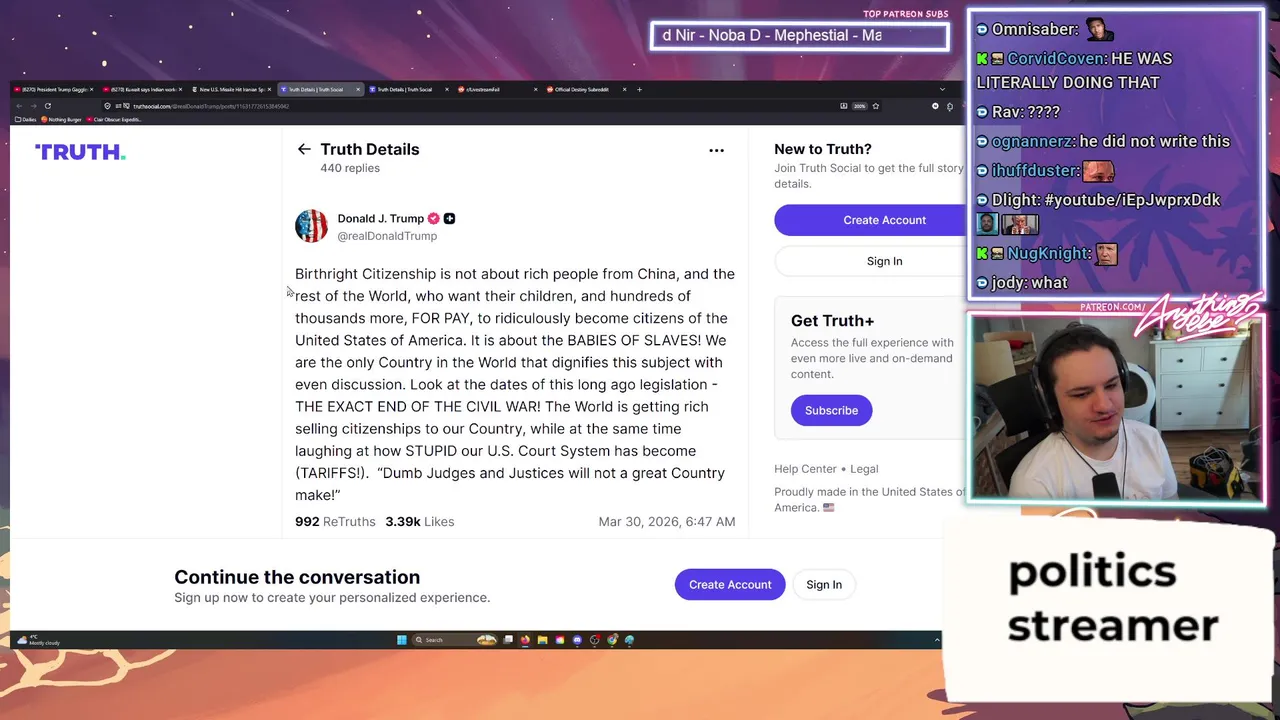Click the CorvidCoven chat message
Image resolution: width=1280 pixels, height=720 pixels.
[x=1075, y=70]
